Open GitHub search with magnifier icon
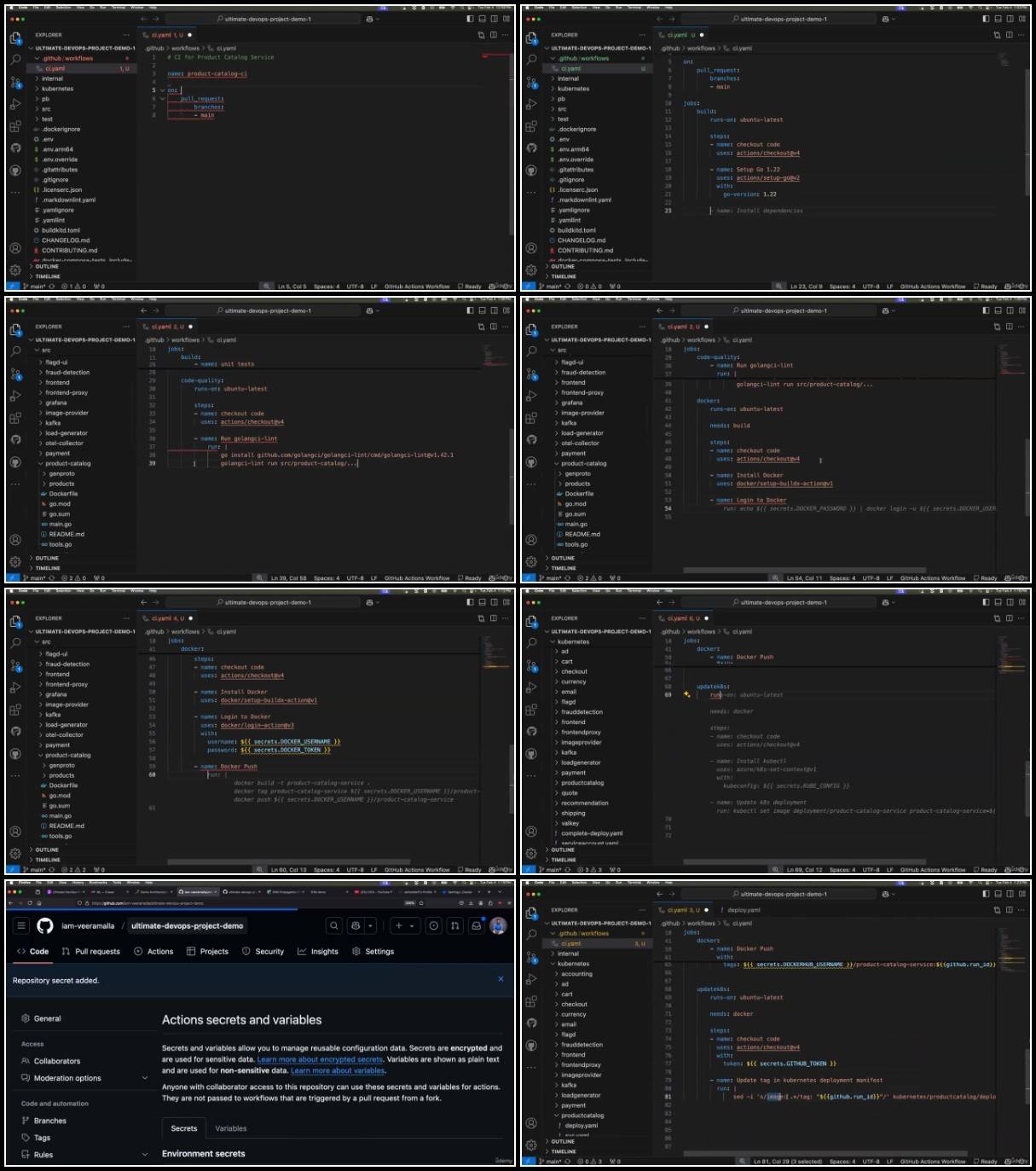The width and height of the screenshot is (1036, 1171). point(334,925)
